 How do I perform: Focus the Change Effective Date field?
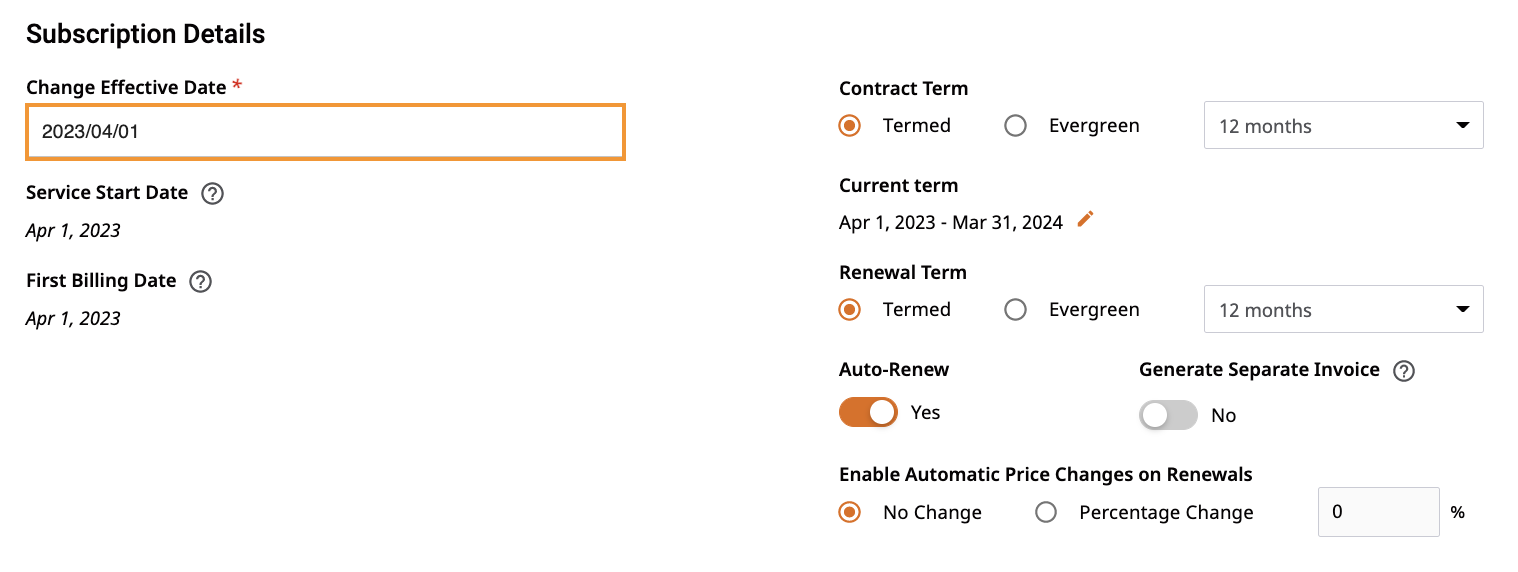pyautogui.click(x=326, y=131)
